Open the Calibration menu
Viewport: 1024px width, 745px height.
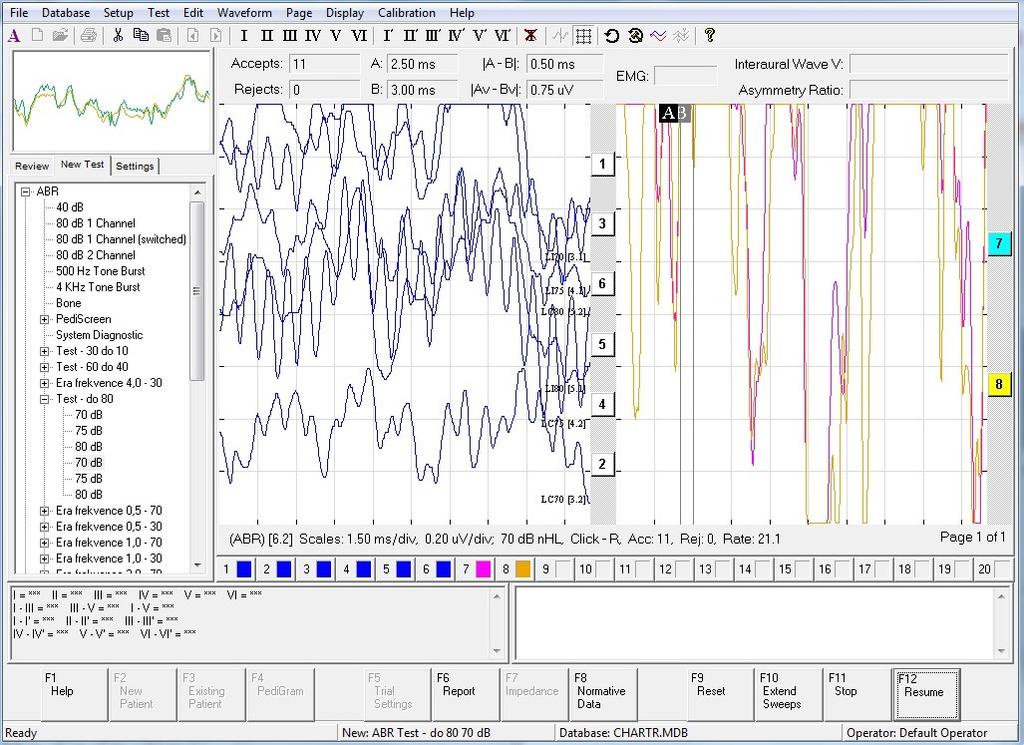click(406, 12)
